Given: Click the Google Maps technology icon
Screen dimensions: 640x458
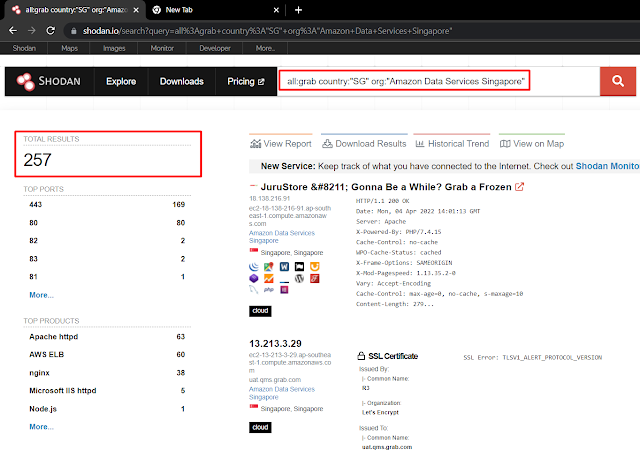Looking at the screenshot, I should pos(269,267).
